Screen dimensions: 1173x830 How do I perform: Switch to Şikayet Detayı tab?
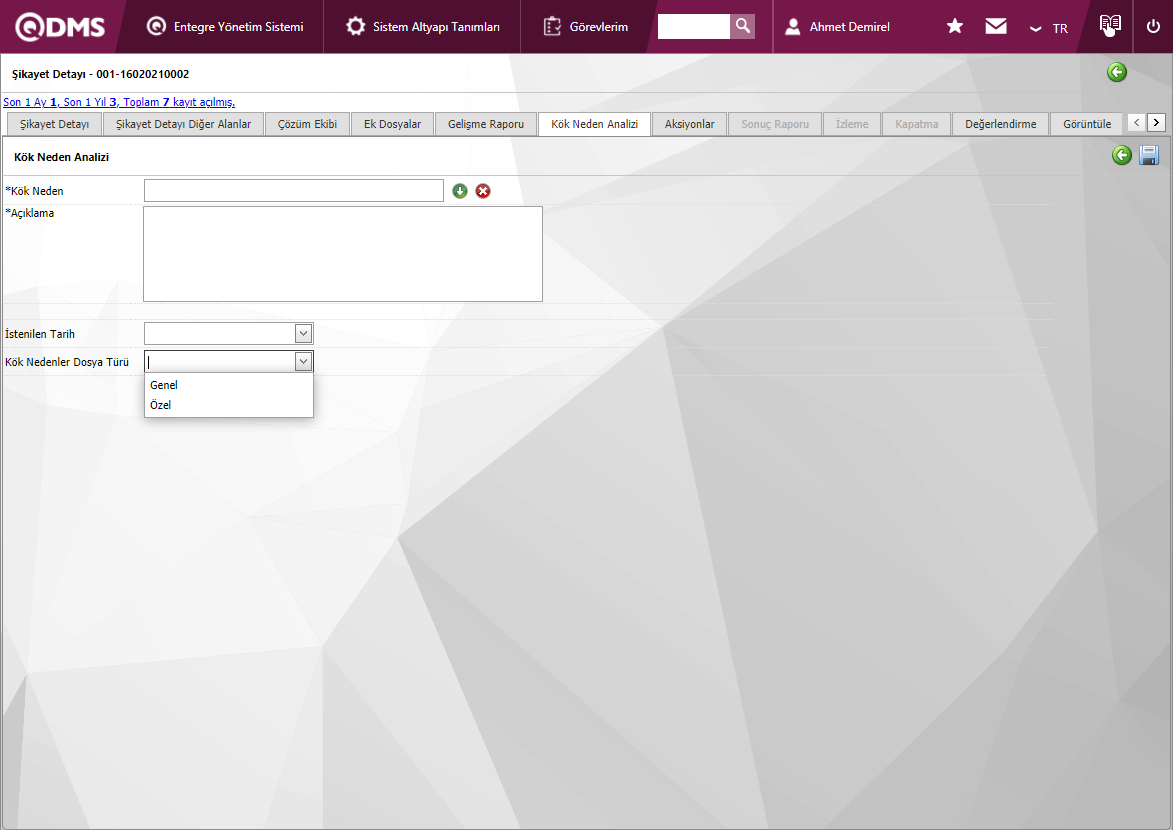tap(55, 124)
